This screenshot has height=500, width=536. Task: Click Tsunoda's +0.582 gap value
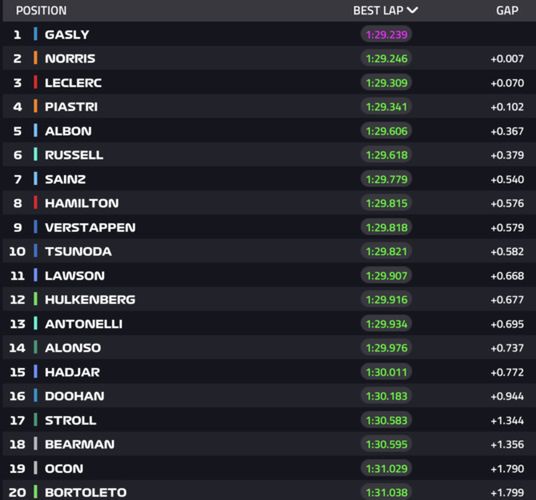[x=507, y=252]
